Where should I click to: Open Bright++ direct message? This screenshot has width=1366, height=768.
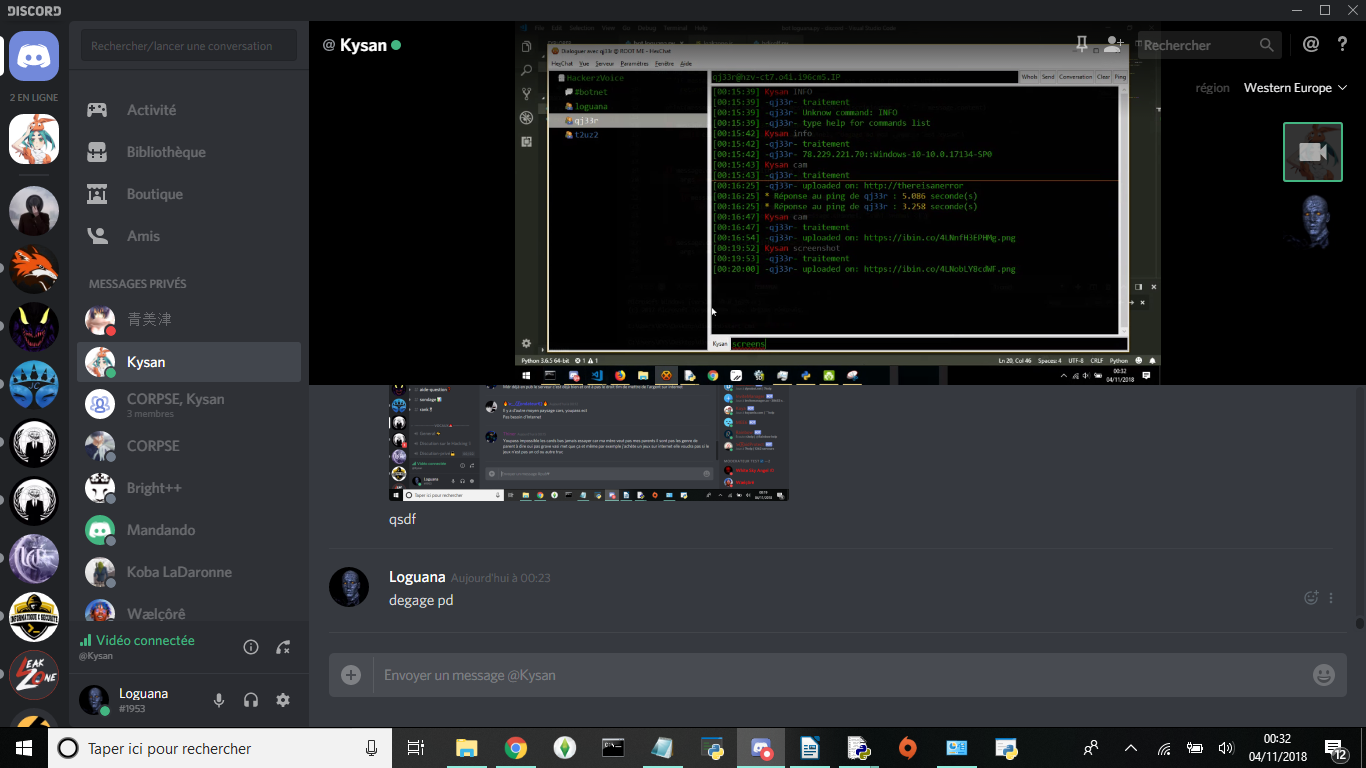click(x=189, y=488)
